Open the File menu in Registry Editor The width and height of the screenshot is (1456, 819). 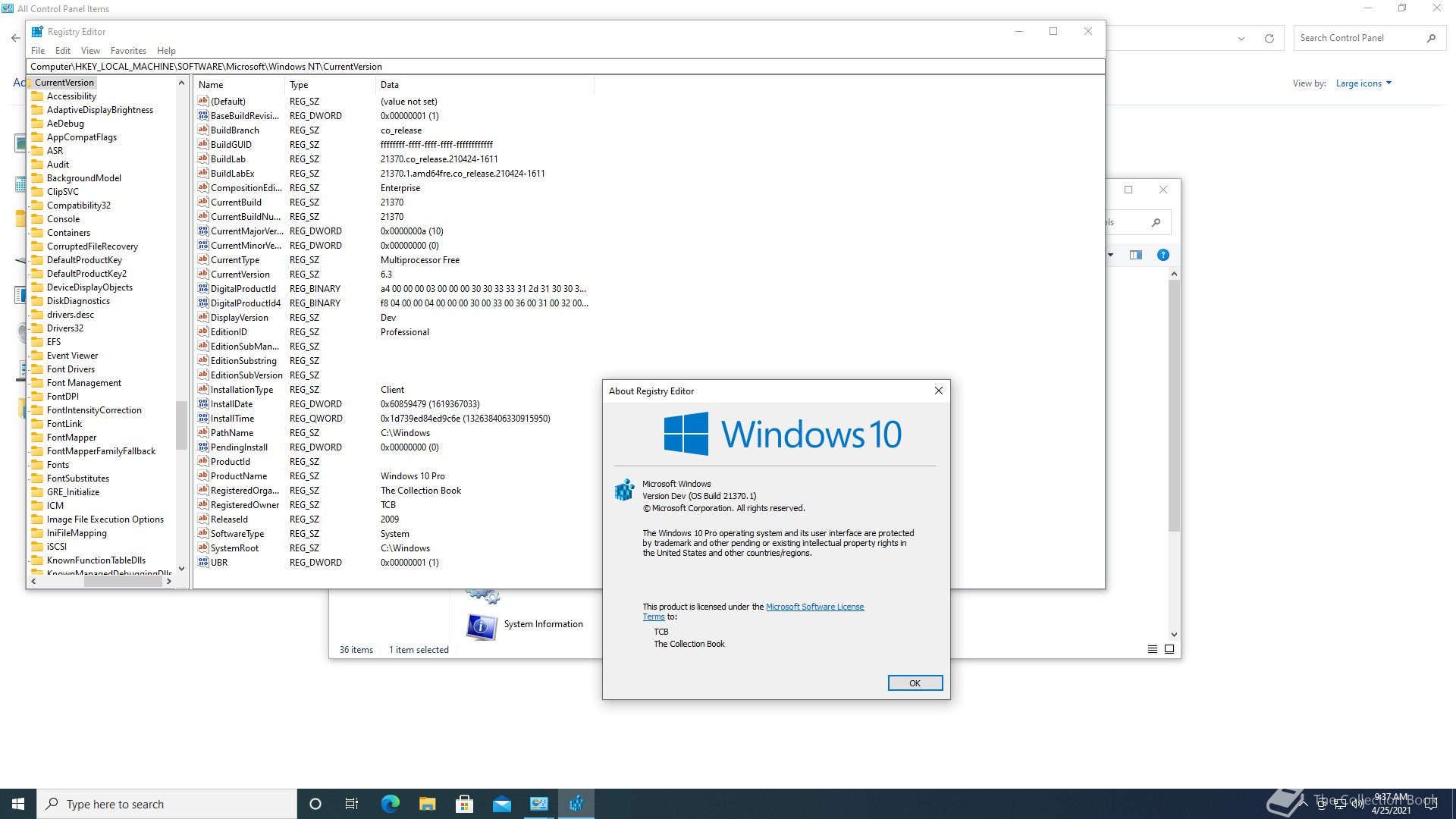tap(38, 51)
